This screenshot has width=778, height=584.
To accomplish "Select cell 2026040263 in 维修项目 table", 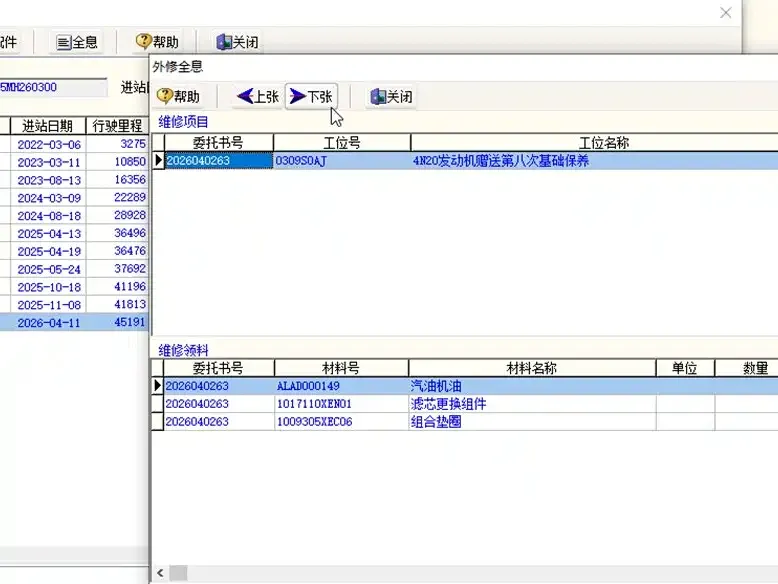I will coord(219,160).
